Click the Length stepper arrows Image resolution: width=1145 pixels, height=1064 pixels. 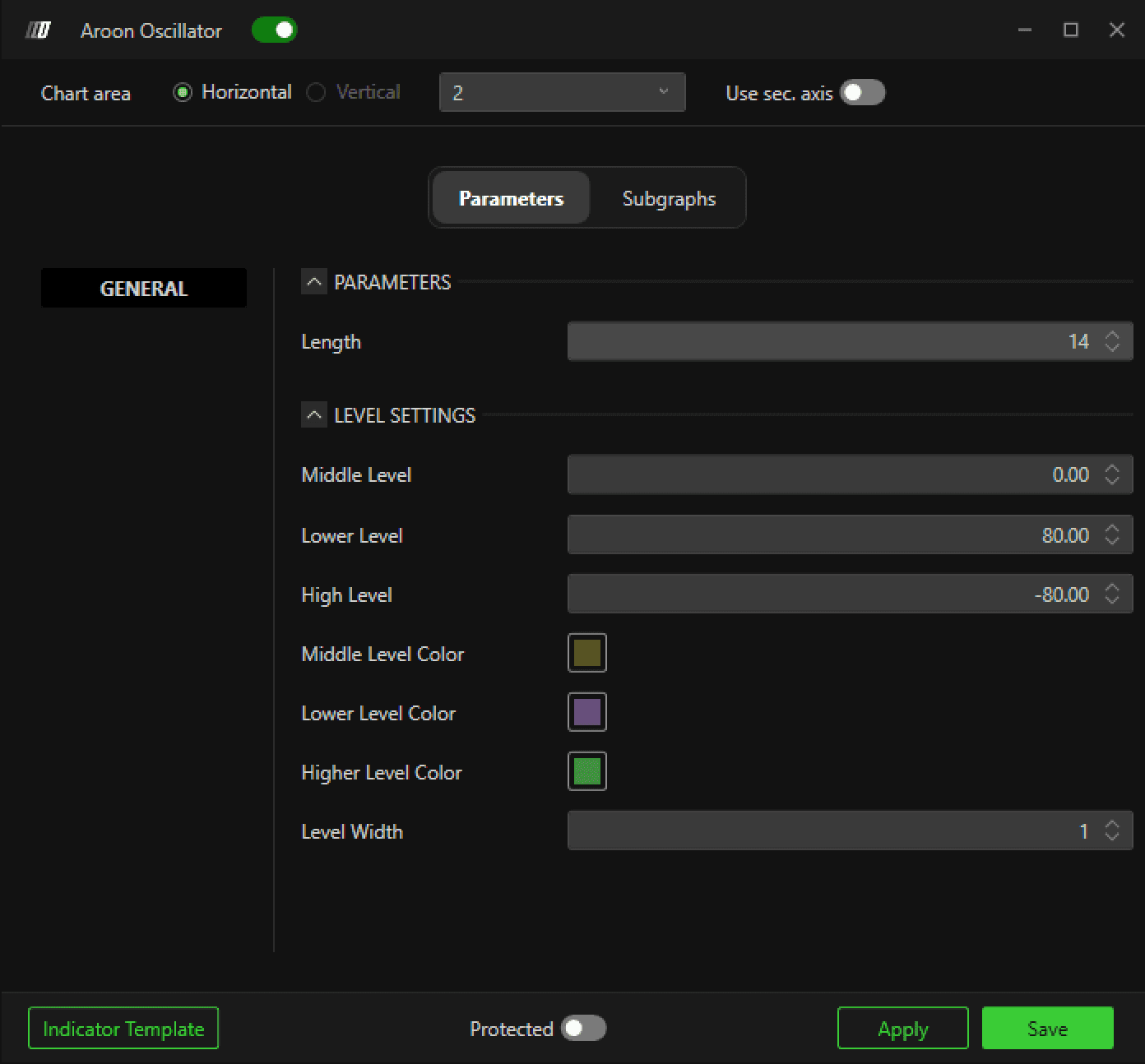[x=1112, y=341]
